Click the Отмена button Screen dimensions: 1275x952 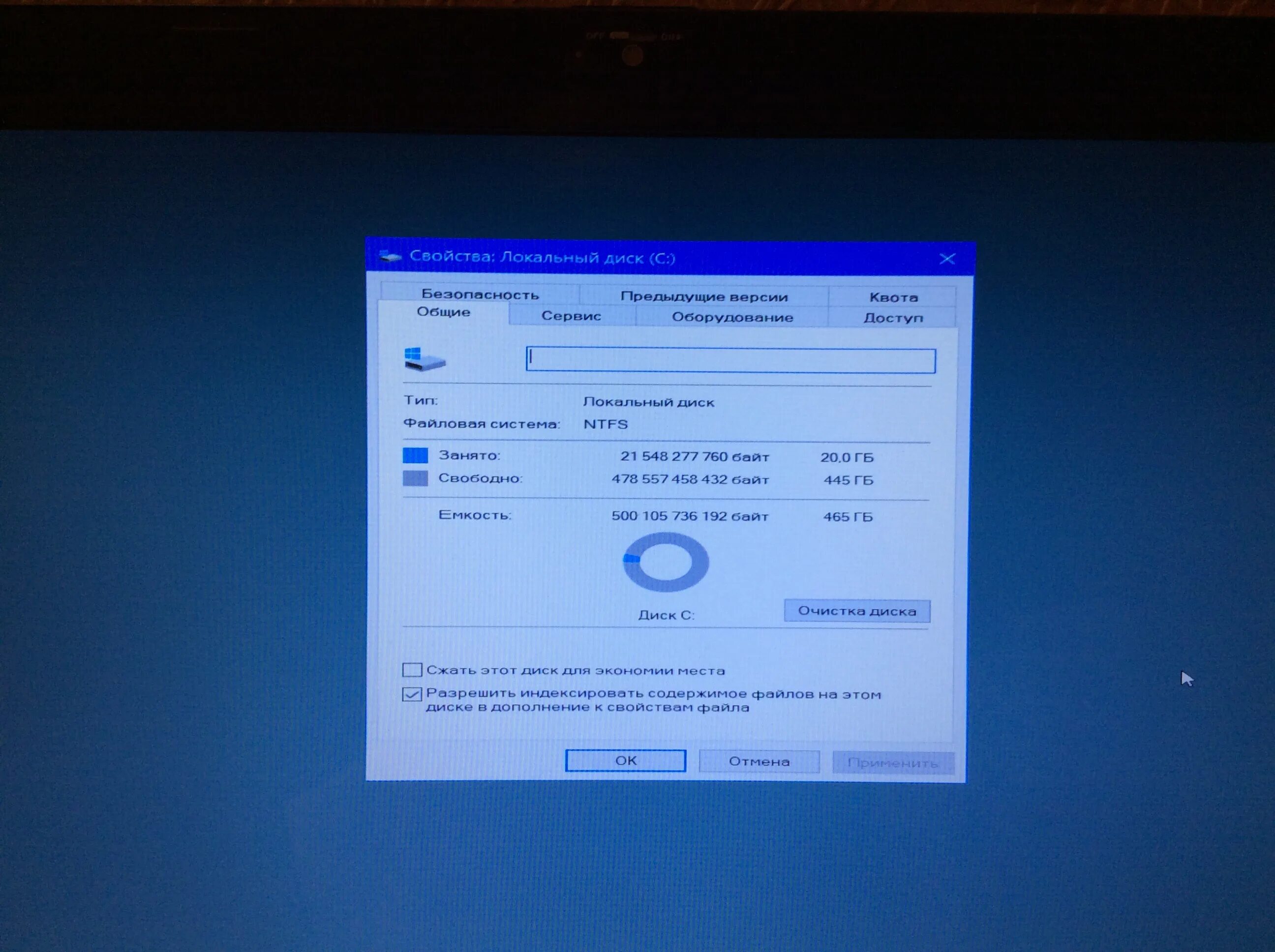pyautogui.click(x=759, y=761)
